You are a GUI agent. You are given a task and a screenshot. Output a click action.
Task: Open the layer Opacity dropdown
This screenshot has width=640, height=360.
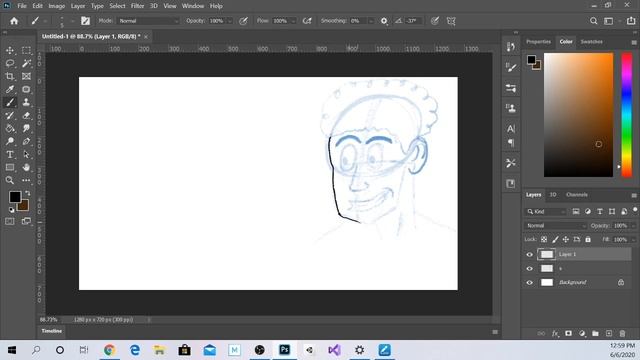coord(633,226)
